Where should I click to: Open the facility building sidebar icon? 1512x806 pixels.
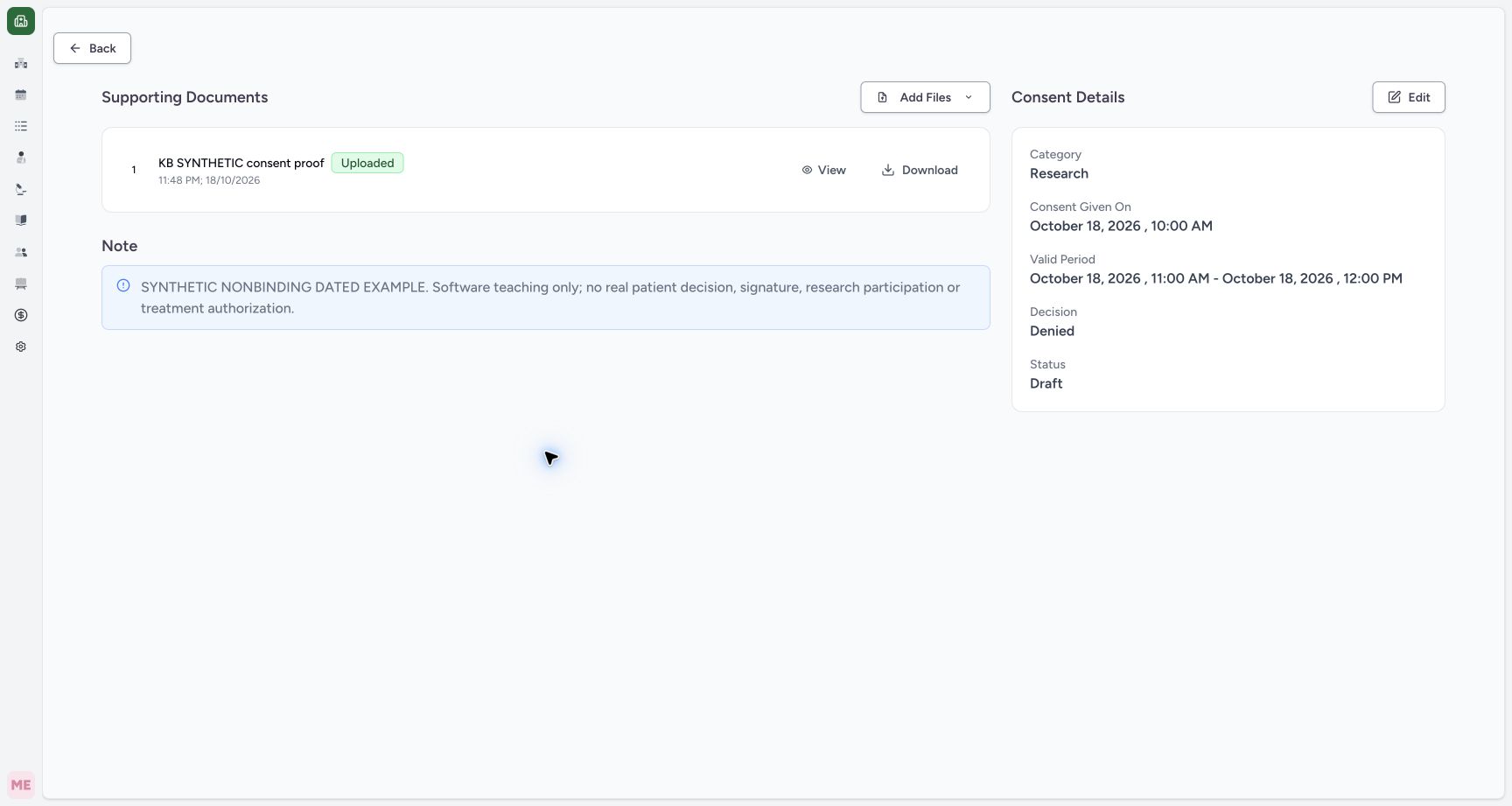click(21, 63)
